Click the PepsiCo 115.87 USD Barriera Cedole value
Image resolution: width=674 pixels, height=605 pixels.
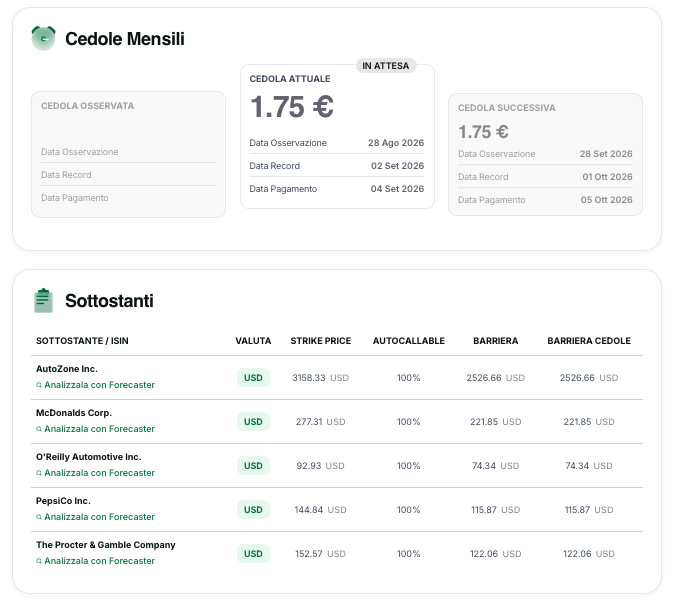589,510
